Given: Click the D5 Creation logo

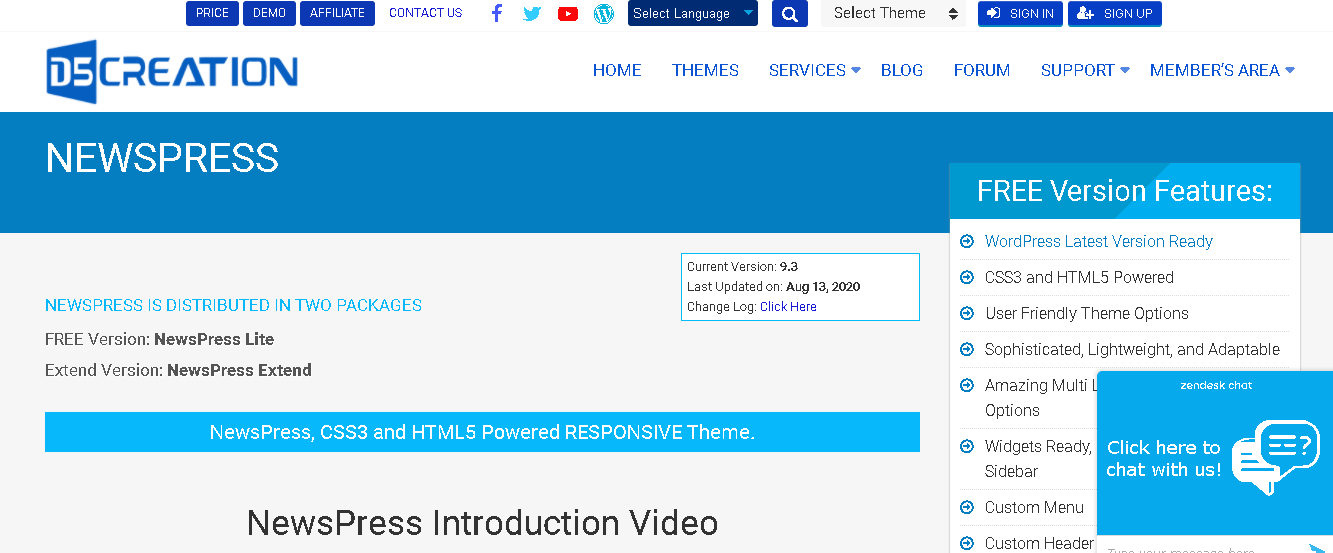Looking at the screenshot, I should point(172,72).
